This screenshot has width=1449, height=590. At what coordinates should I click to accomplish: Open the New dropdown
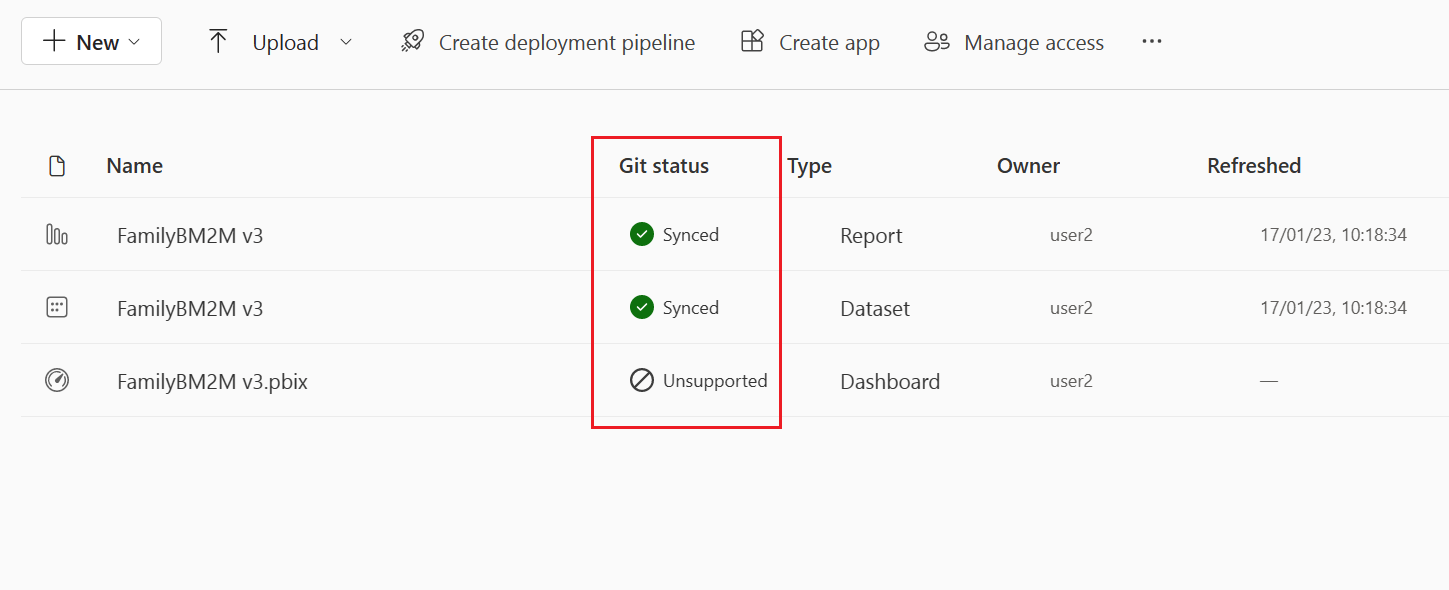pyautogui.click(x=91, y=41)
